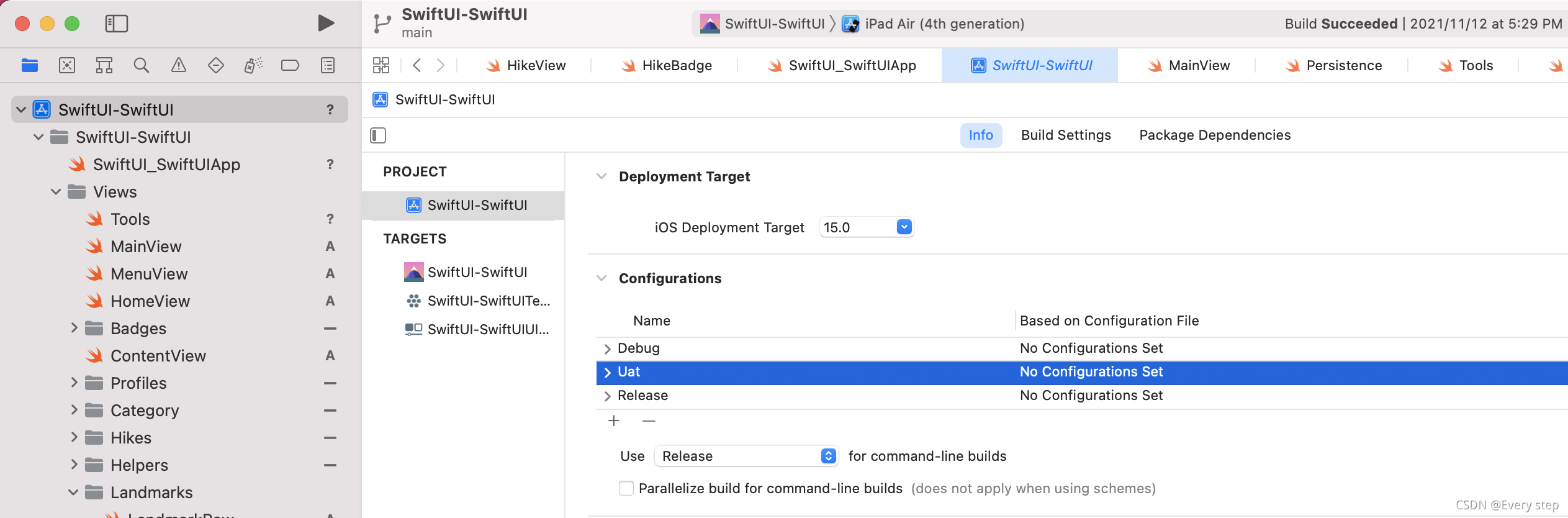Switch to the HikeView tab
1568x518 pixels.
point(525,65)
